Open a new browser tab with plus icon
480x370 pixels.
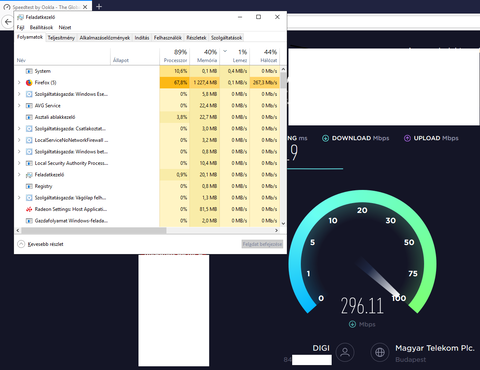tap(99, 6)
